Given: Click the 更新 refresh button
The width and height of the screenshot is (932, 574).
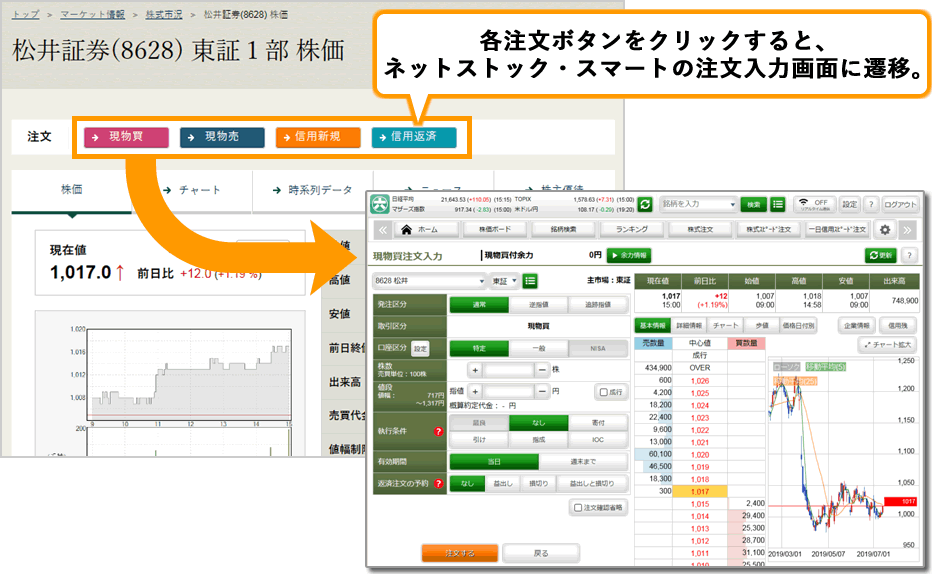Looking at the screenshot, I should pos(880,255).
